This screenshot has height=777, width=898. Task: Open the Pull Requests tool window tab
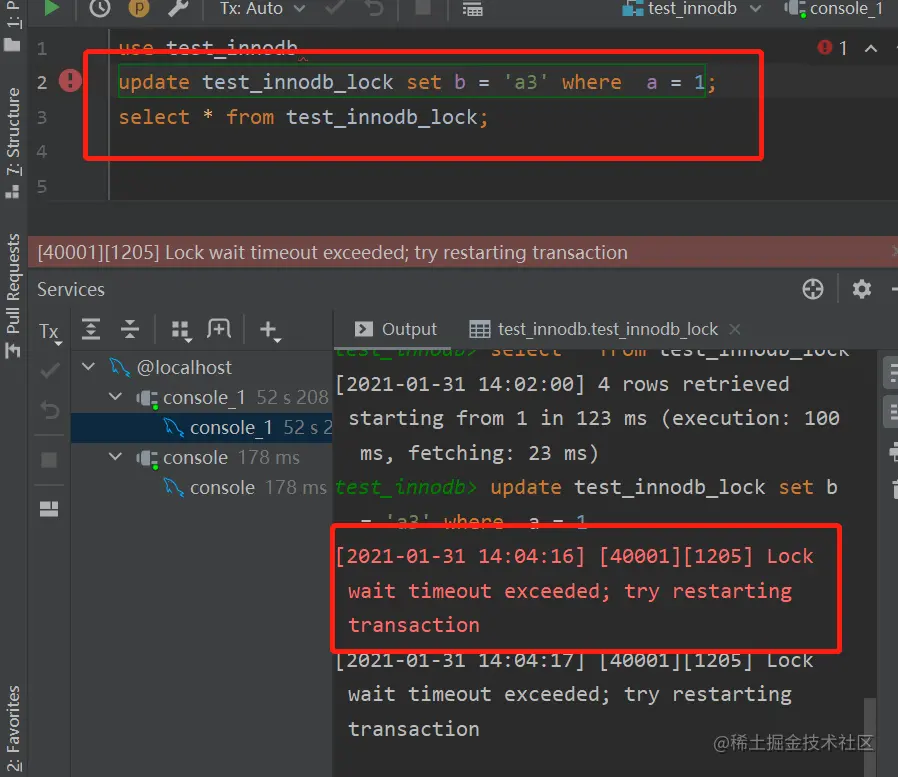click(x=13, y=295)
